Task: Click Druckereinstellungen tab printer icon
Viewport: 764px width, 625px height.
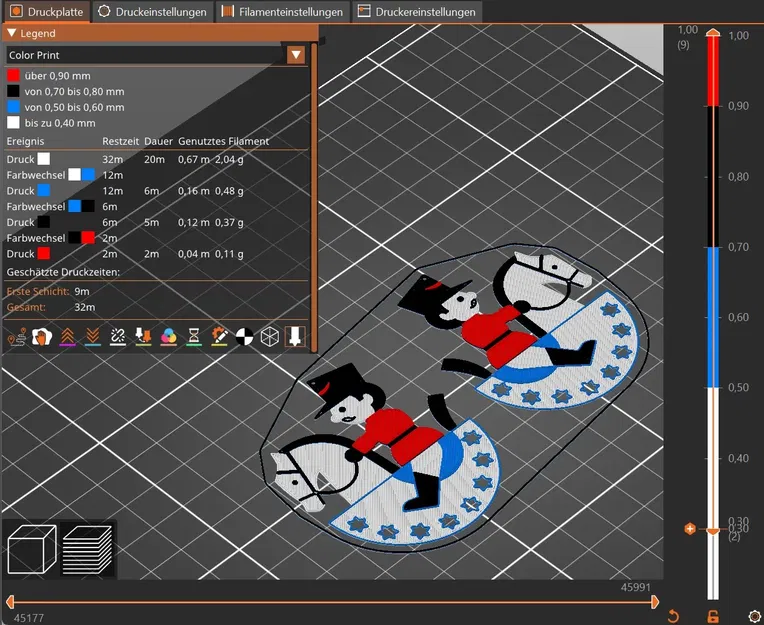Action: (x=364, y=11)
